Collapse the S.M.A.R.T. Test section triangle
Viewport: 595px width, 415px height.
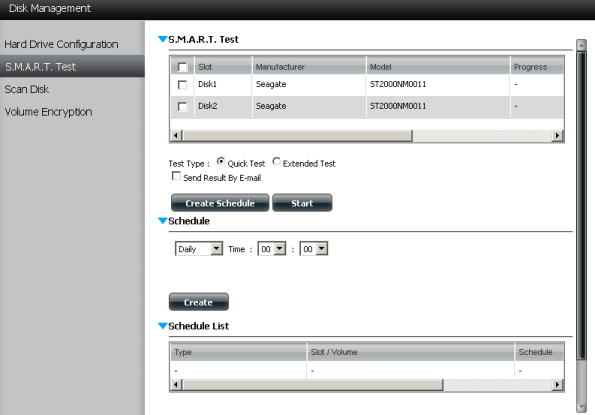pyautogui.click(x=162, y=39)
